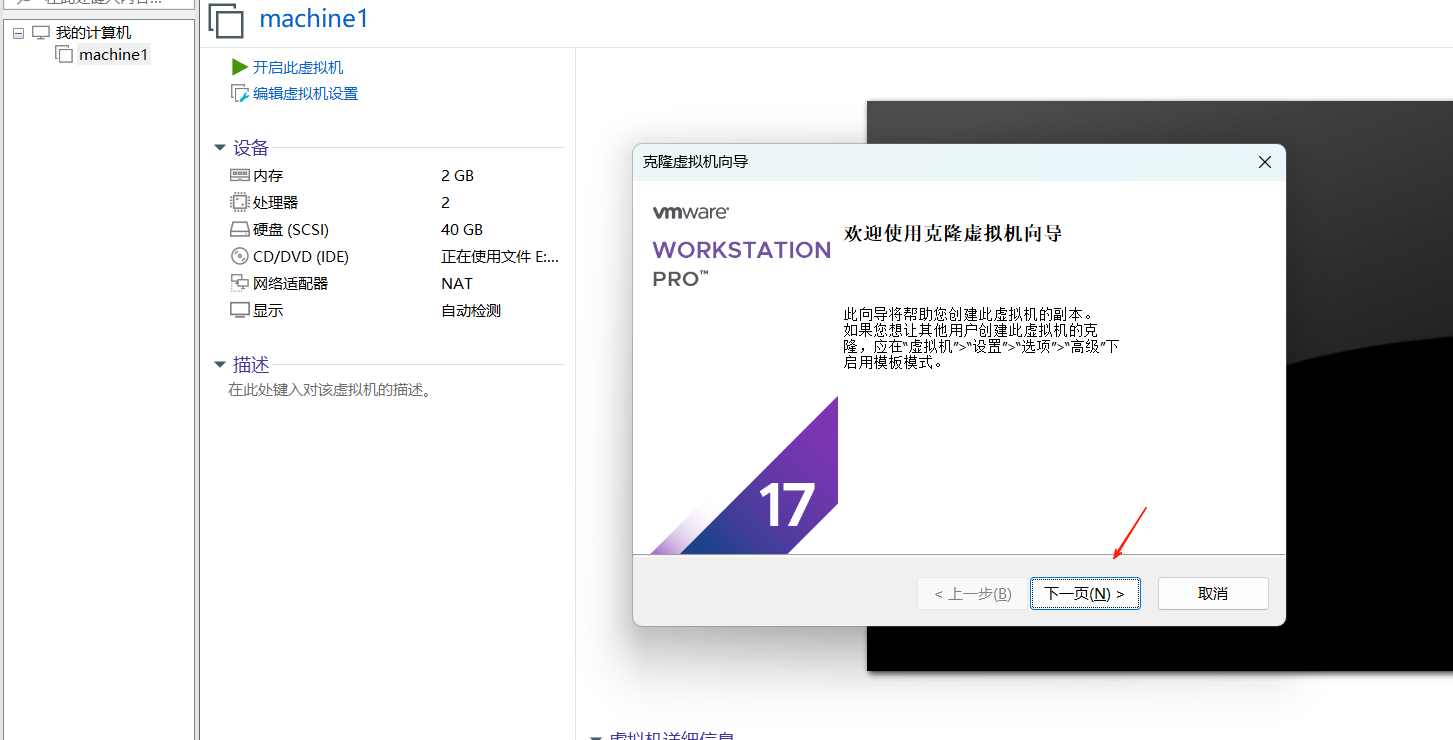Open the 开启此虚拟机 link

click(x=298, y=67)
